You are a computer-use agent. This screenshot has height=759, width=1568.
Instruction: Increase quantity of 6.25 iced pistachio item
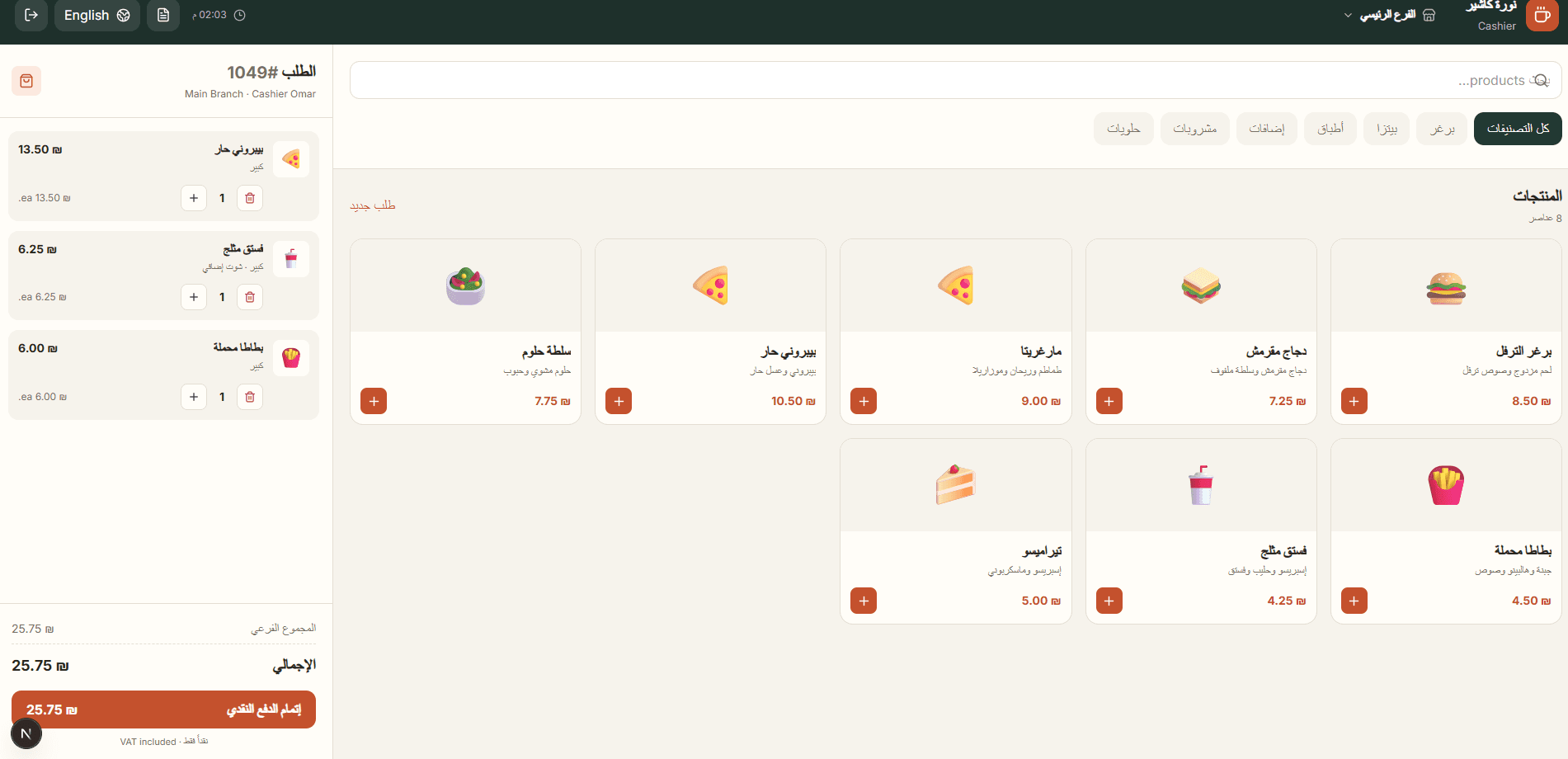click(x=194, y=297)
